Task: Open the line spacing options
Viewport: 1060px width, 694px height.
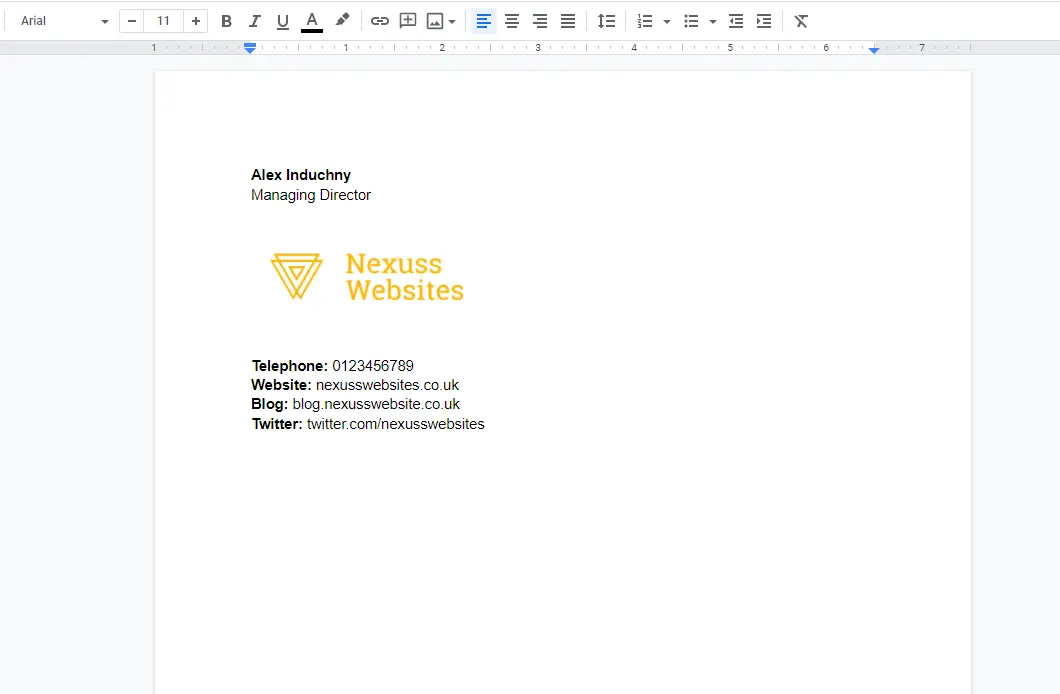Action: tap(606, 20)
